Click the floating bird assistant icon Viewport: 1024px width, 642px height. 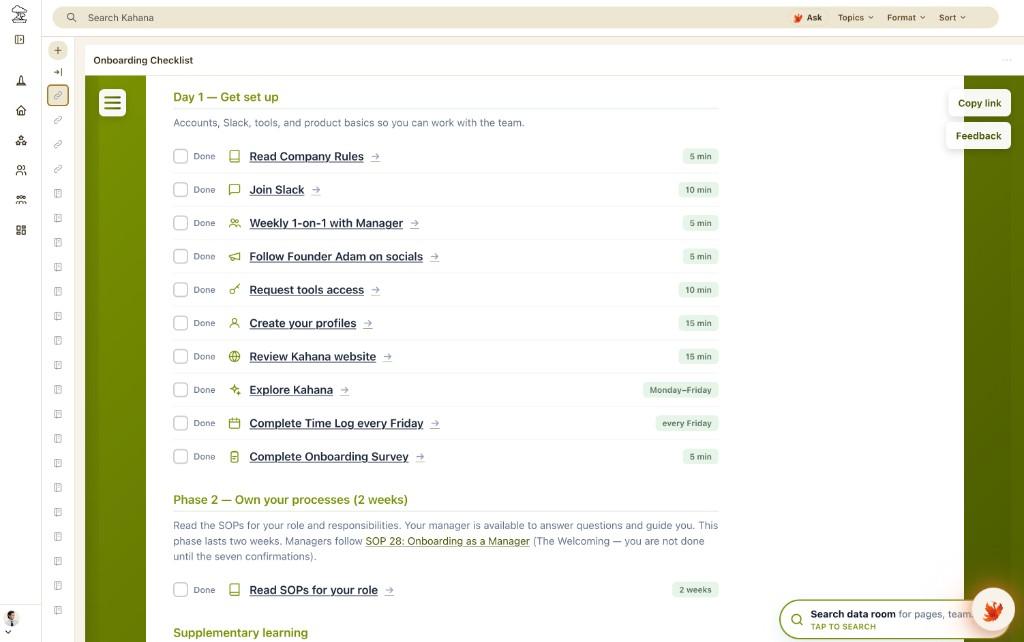(993, 611)
